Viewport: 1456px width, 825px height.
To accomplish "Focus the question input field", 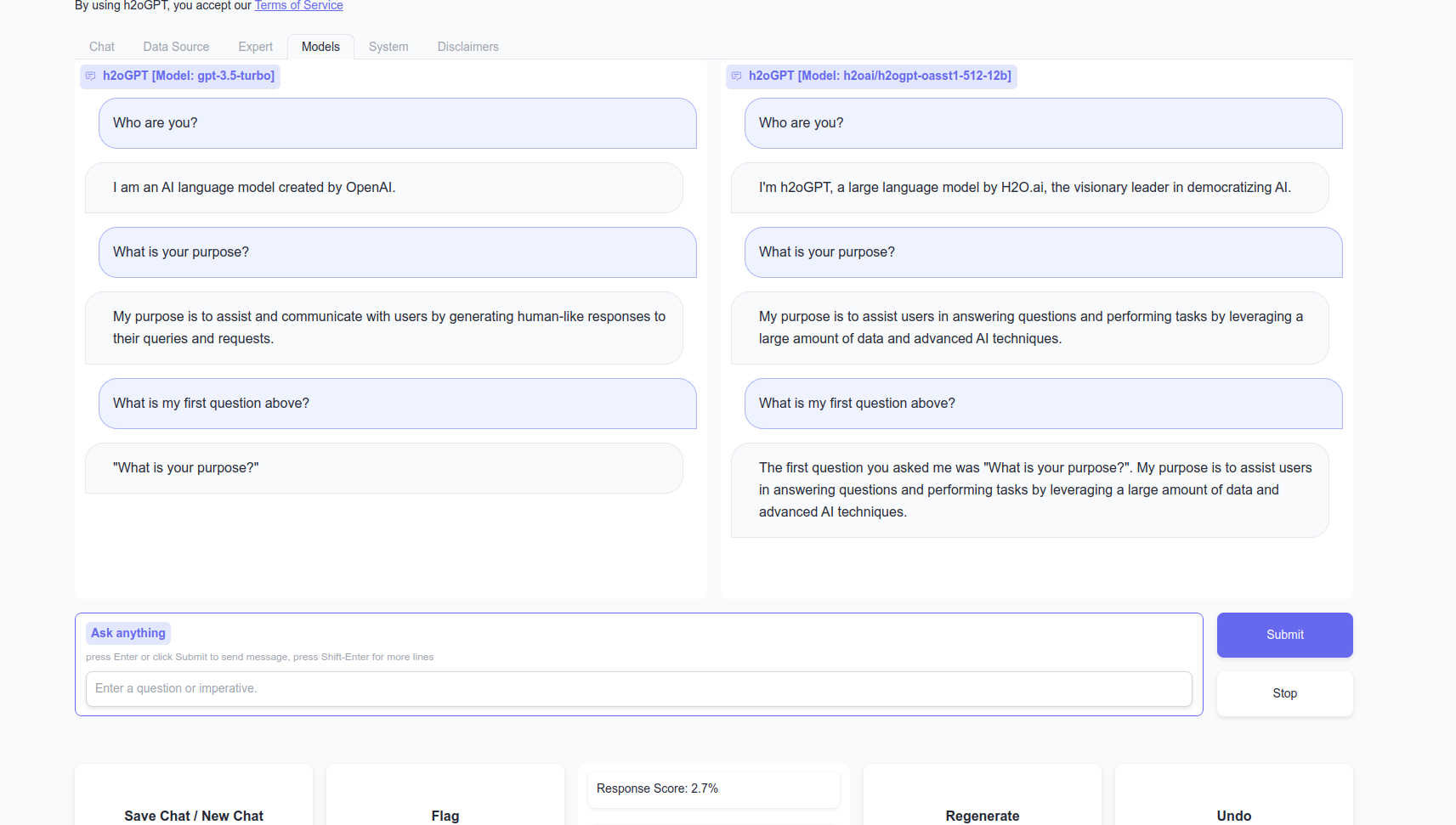I will [x=638, y=688].
